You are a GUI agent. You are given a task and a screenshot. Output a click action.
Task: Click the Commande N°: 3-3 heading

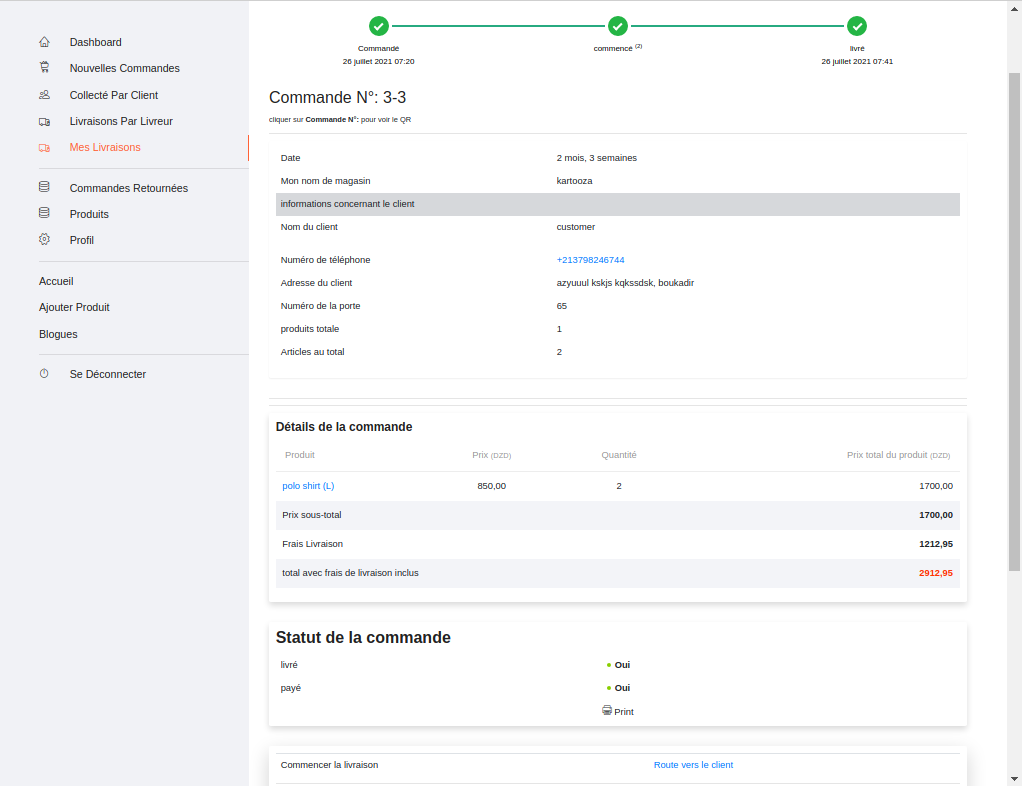pos(337,97)
